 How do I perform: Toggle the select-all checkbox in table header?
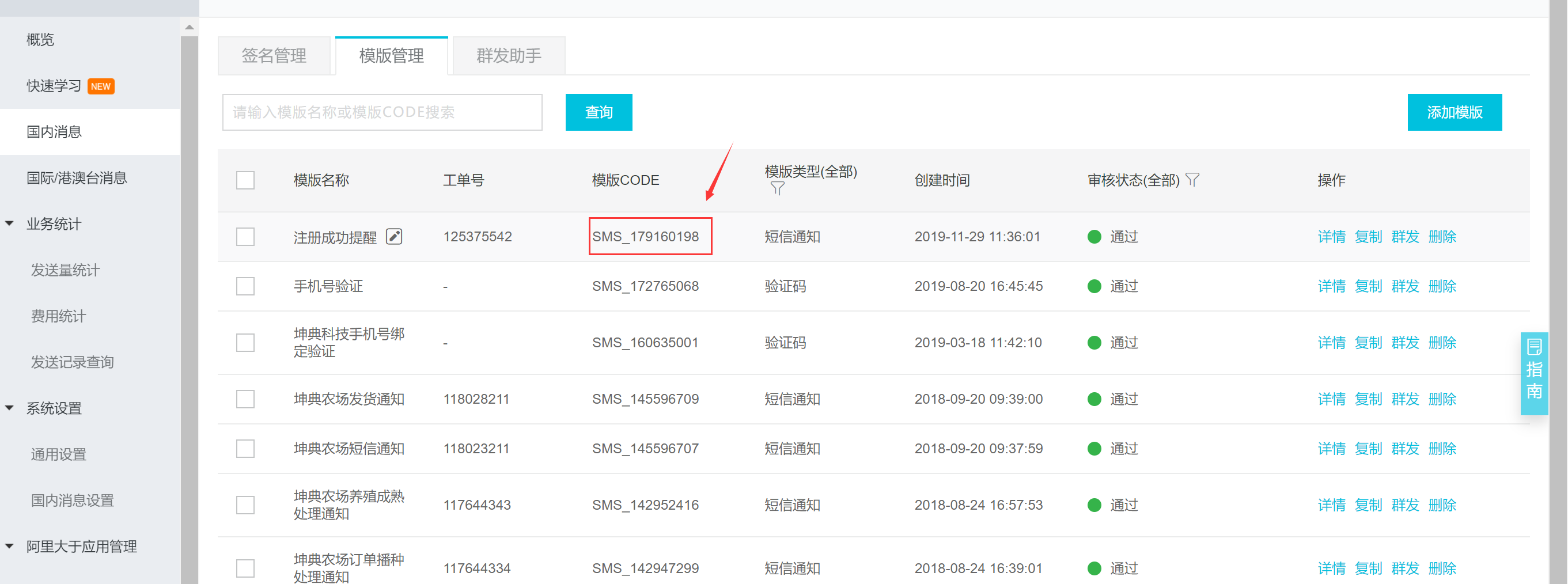point(245,180)
